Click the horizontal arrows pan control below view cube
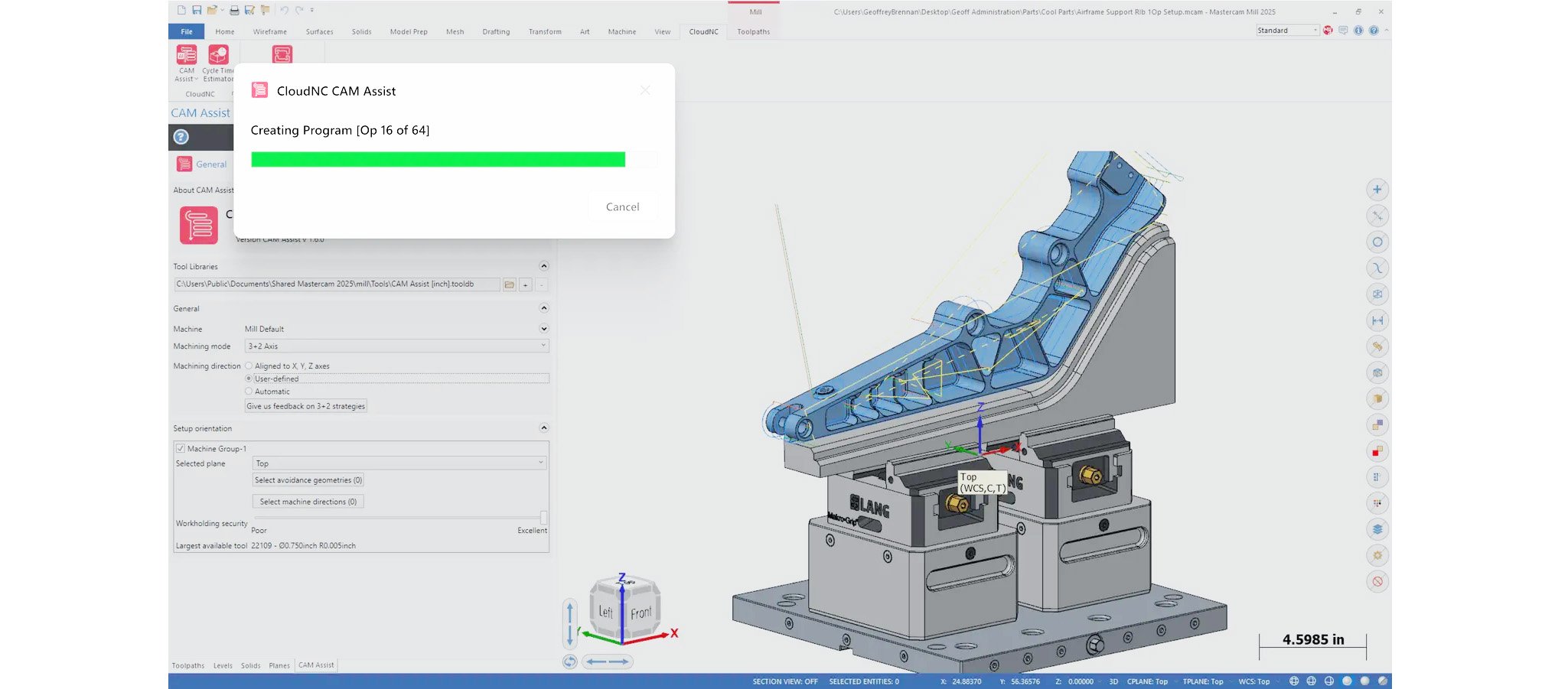Viewport: 1568px width, 689px height. click(608, 662)
